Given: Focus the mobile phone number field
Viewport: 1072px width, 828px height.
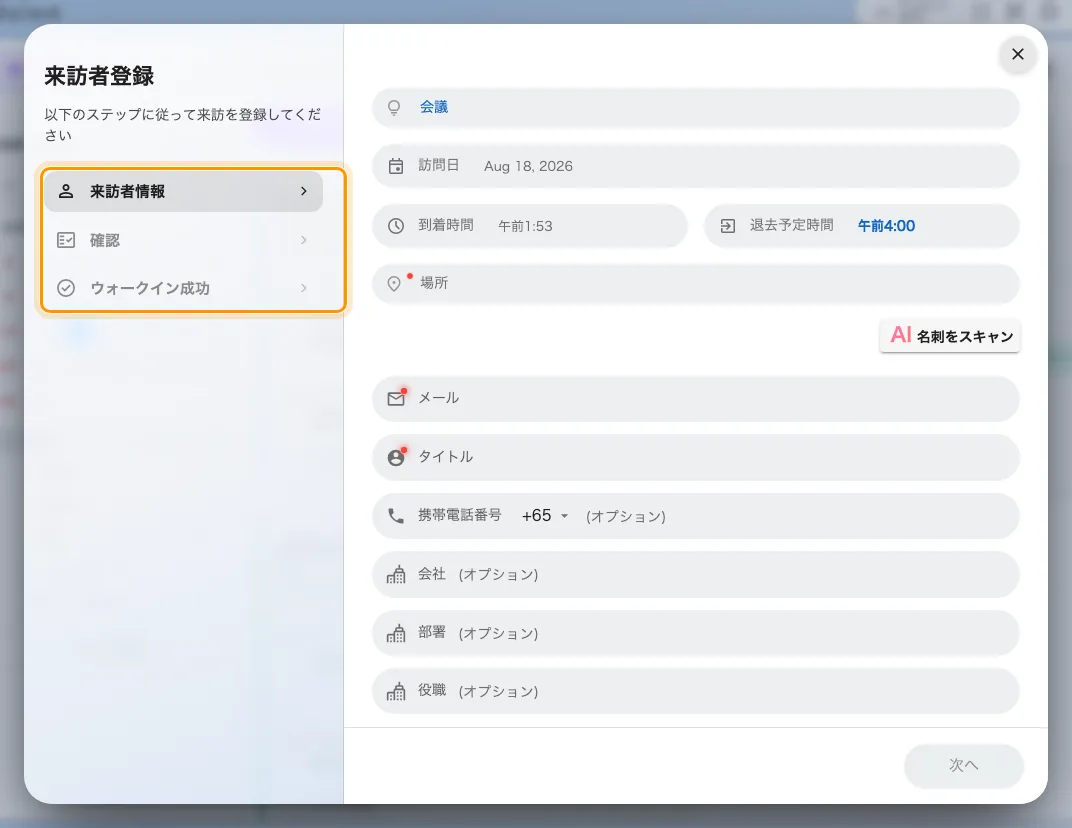Looking at the screenshot, I should (696, 516).
